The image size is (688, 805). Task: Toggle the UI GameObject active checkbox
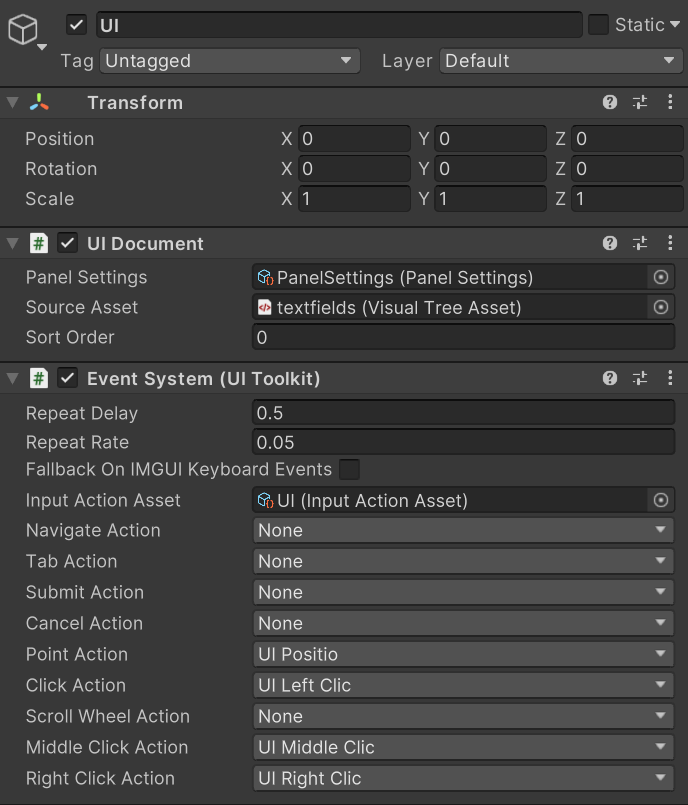point(76,25)
